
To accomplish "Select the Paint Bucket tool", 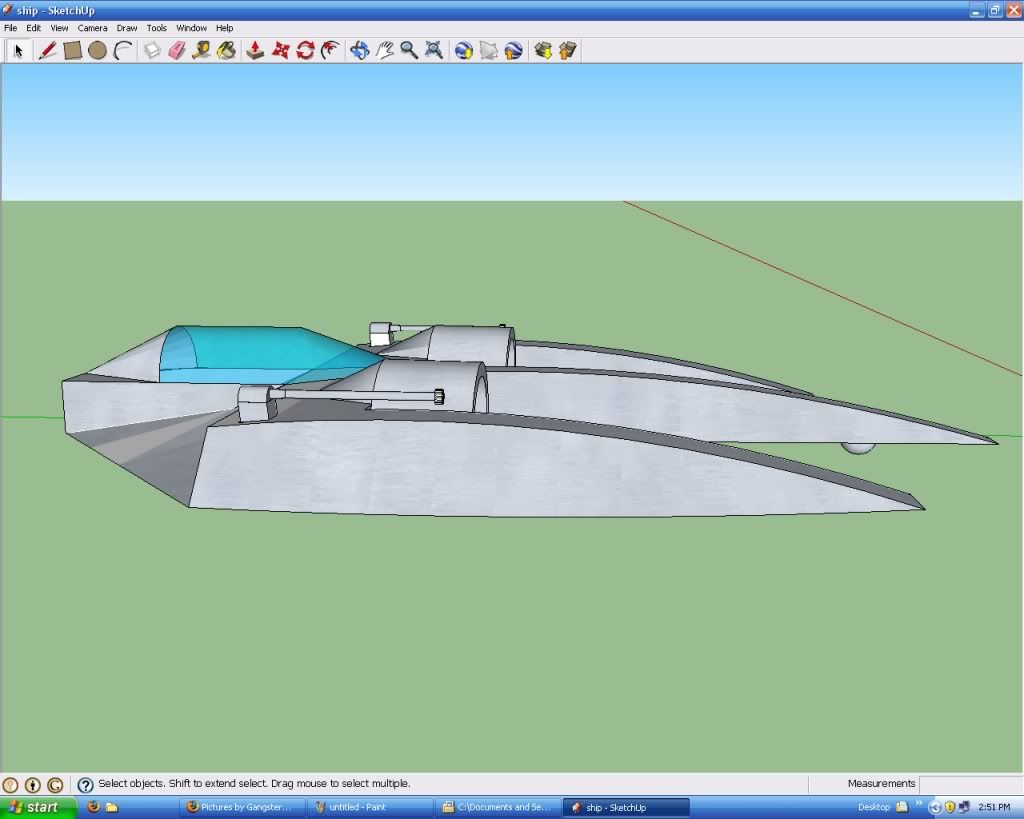I will [226, 50].
